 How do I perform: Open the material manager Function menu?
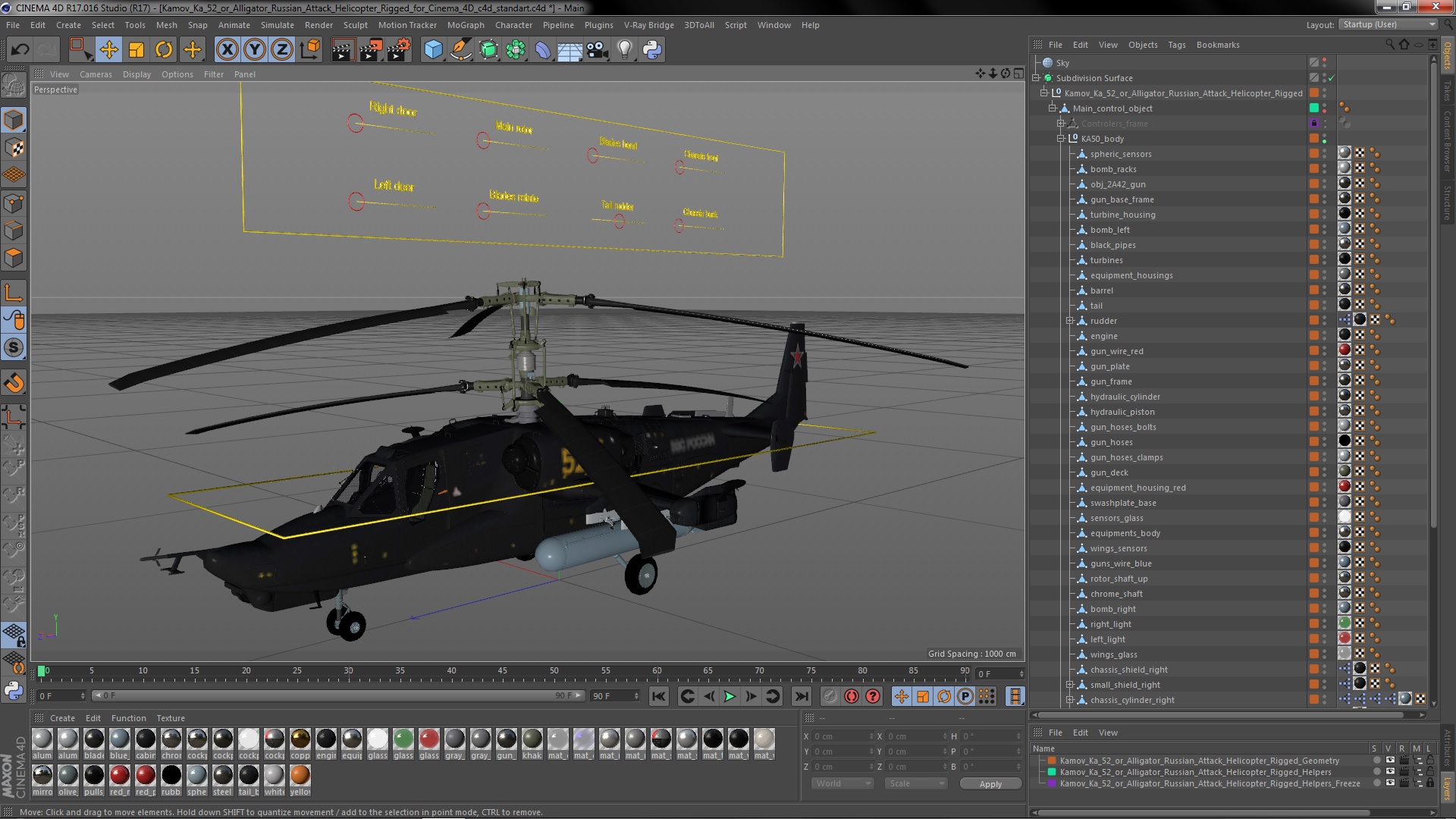tap(128, 718)
